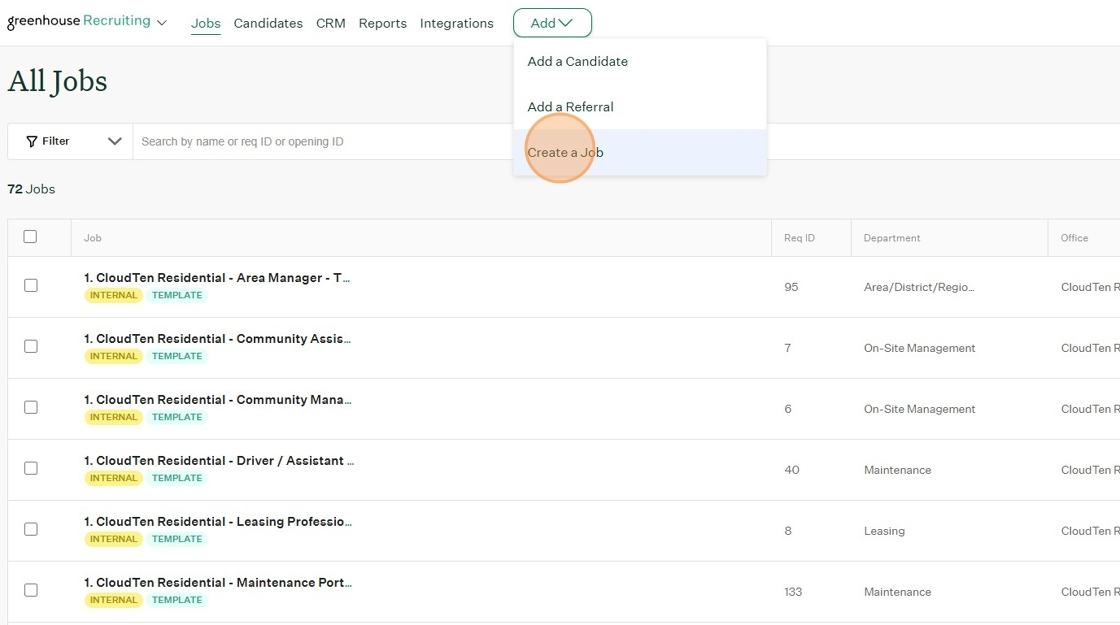This screenshot has height=625, width=1120.
Task: Sort by the Req ID column header
Action: pos(799,238)
